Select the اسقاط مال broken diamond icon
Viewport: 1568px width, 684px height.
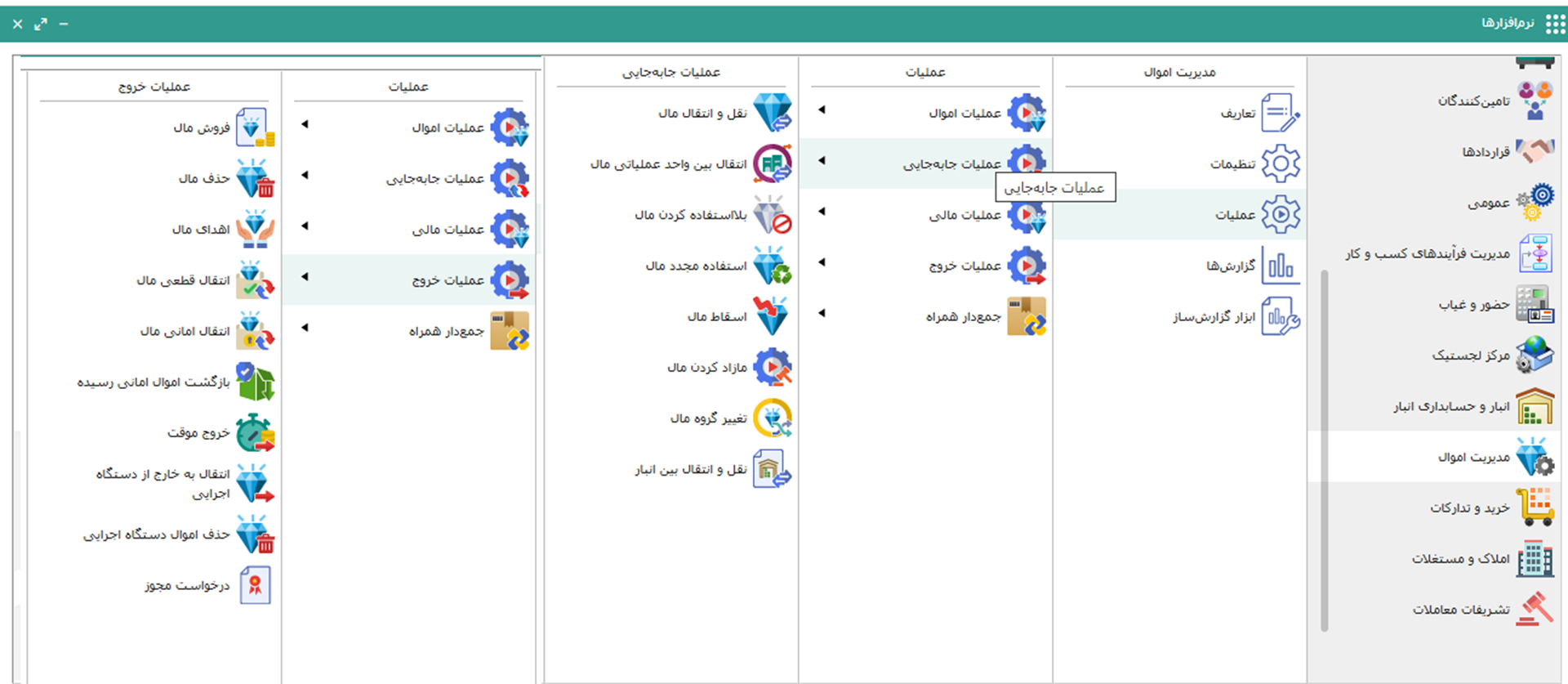772,316
